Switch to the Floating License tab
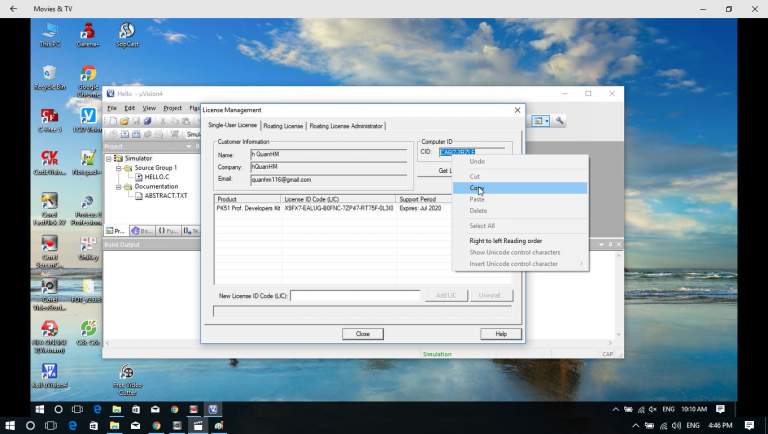768x434 pixels. [283, 126]
